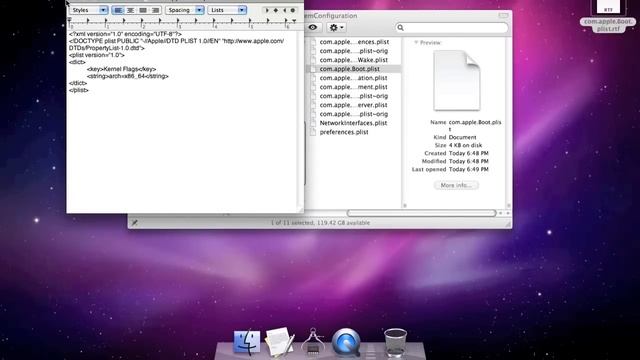Select the center tab stop diamond icon

click(x=276, y=10)
